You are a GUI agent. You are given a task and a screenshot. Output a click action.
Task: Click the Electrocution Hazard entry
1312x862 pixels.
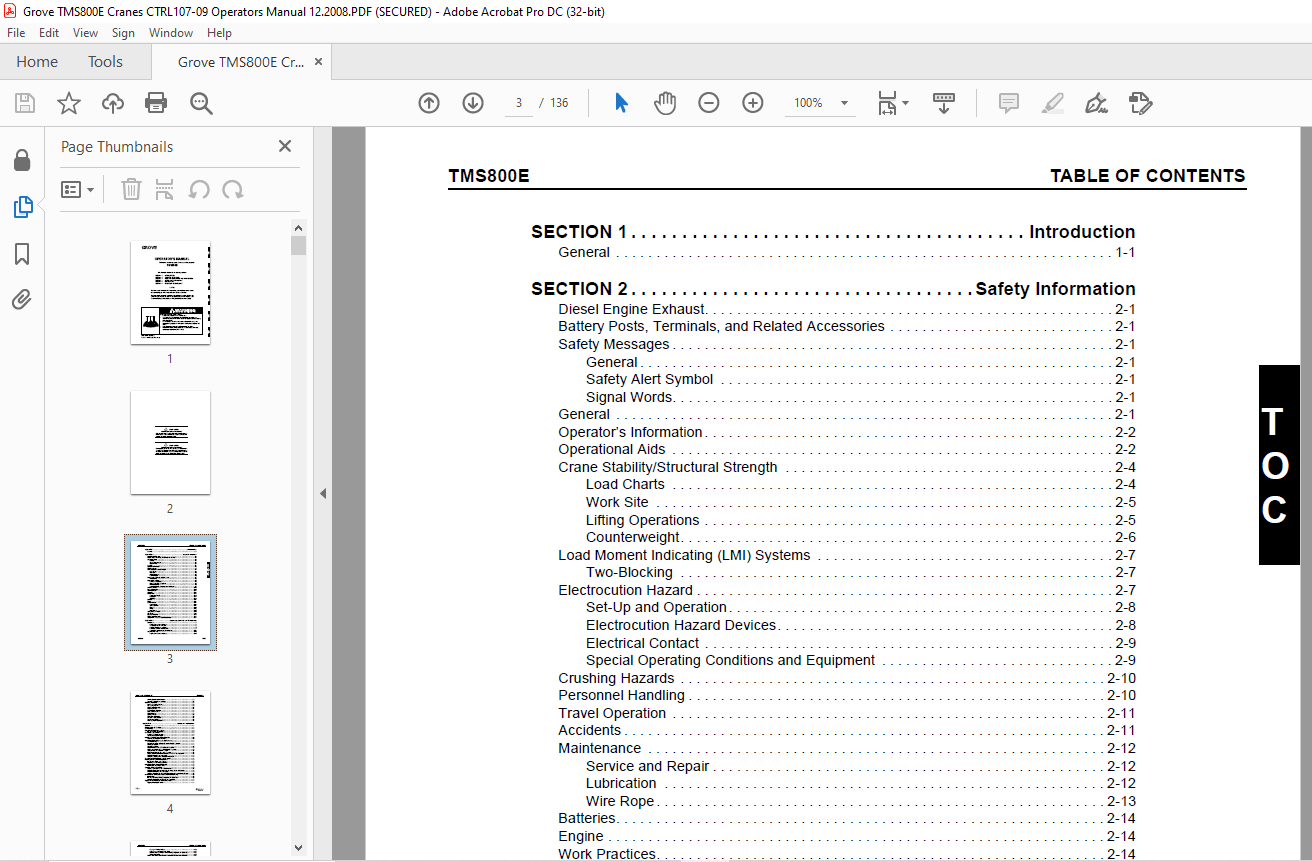tap(847, 590)
